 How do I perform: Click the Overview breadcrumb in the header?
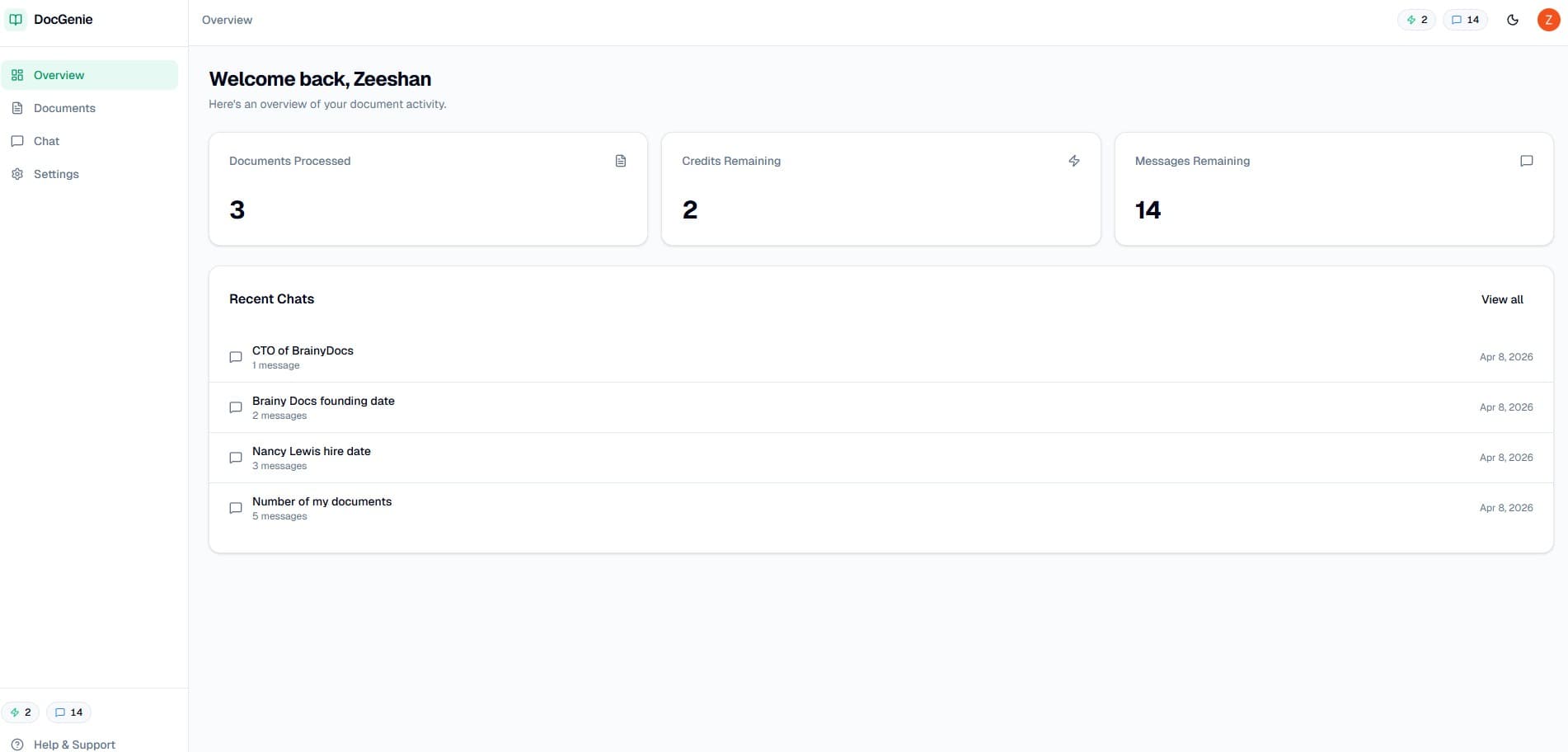(x=227, y=20)
